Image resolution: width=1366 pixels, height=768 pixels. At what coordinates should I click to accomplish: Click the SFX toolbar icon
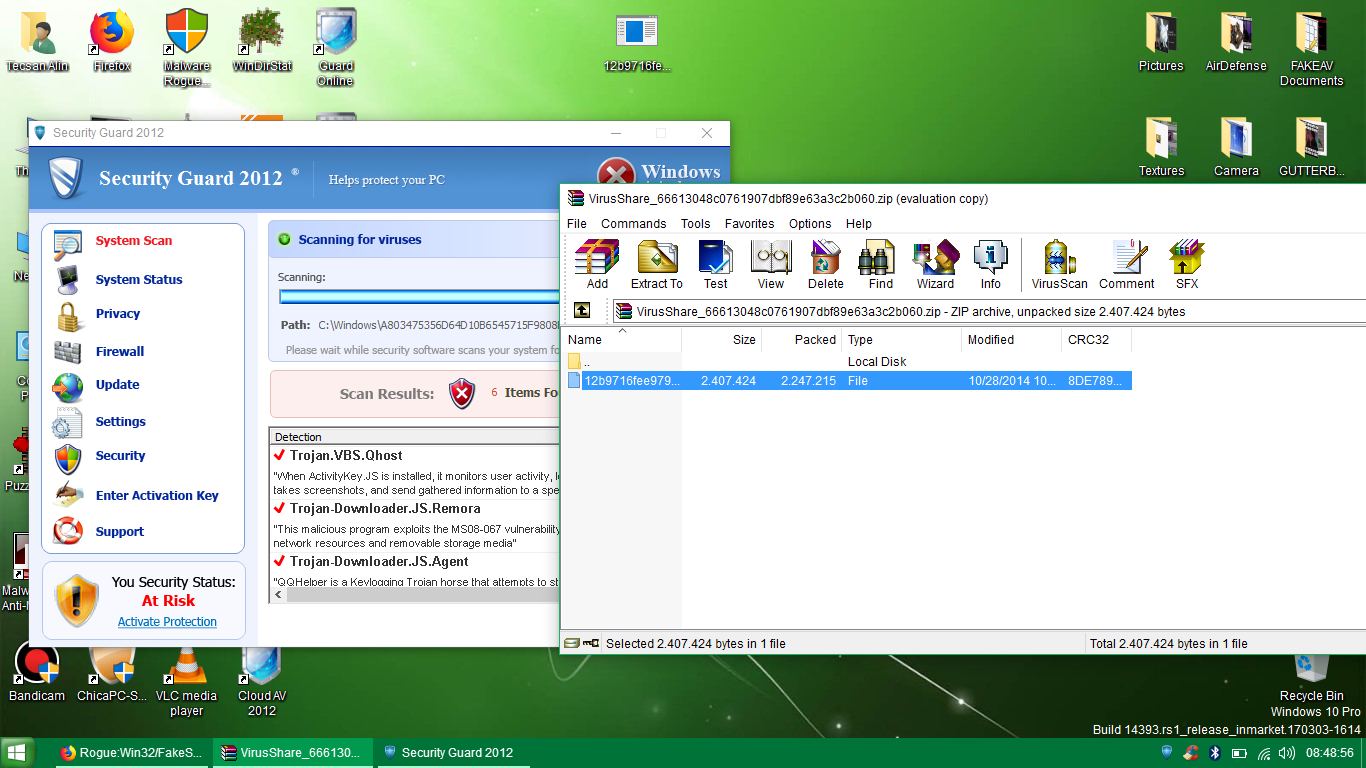coord(1186,264)
